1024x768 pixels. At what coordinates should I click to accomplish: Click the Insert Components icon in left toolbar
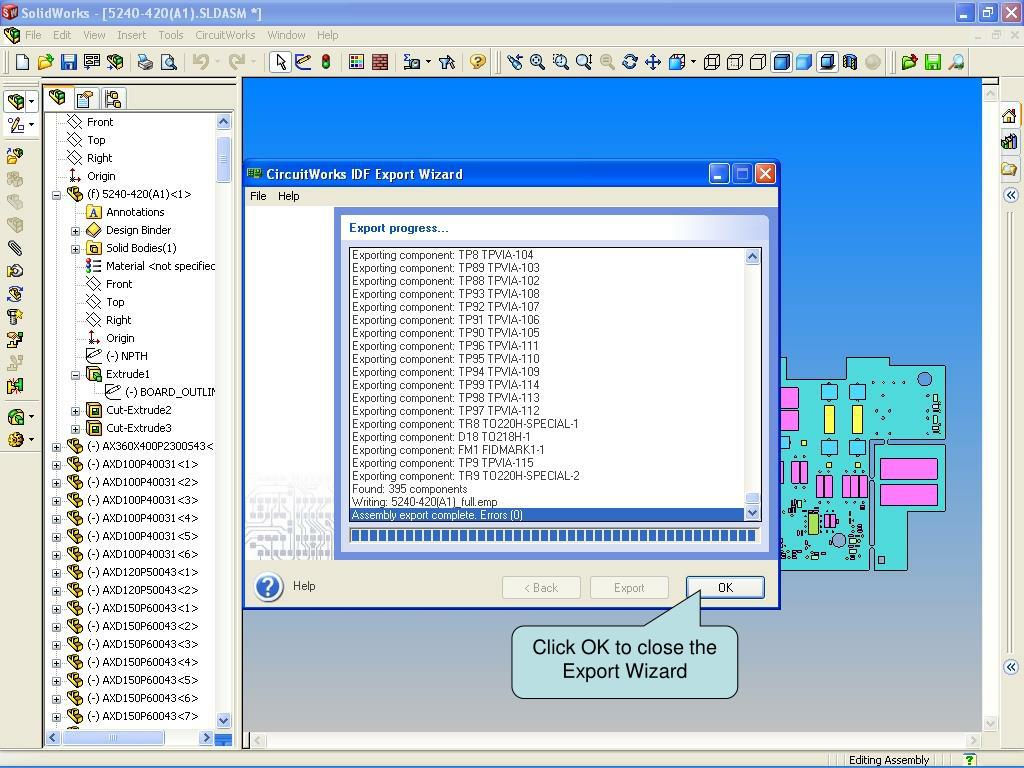point(15,156)
